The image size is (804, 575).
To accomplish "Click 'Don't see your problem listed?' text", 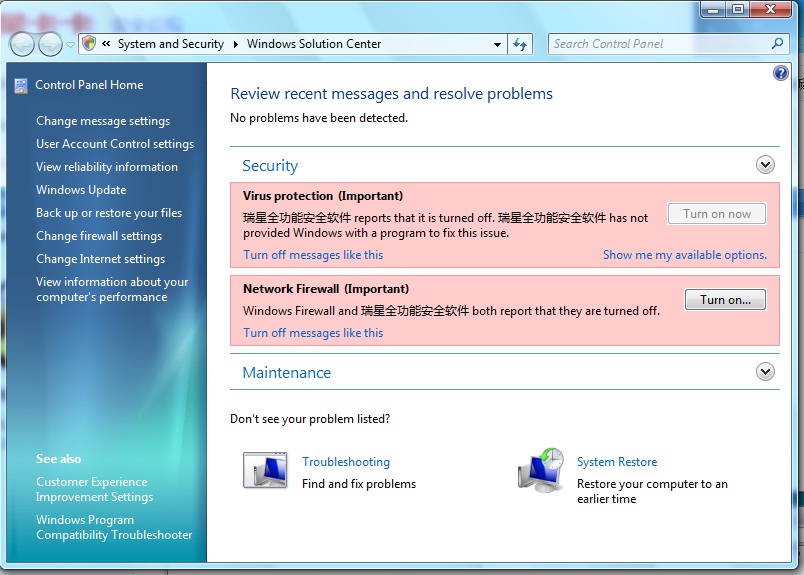I will pos(310,419).
